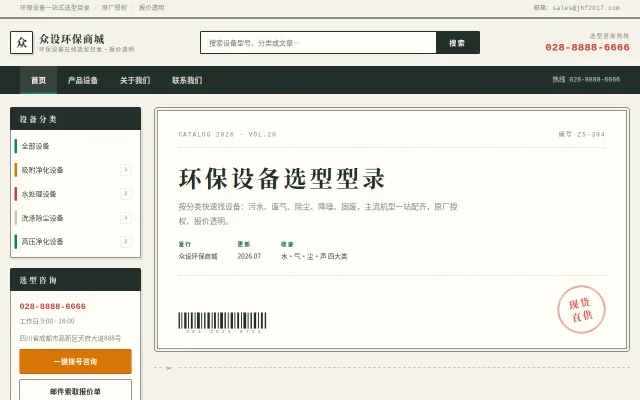The width and height of the screenshot is (640, 400).
Task: Click the CATALOG 2026 · VOL.20 label
Action: point(227,134)
